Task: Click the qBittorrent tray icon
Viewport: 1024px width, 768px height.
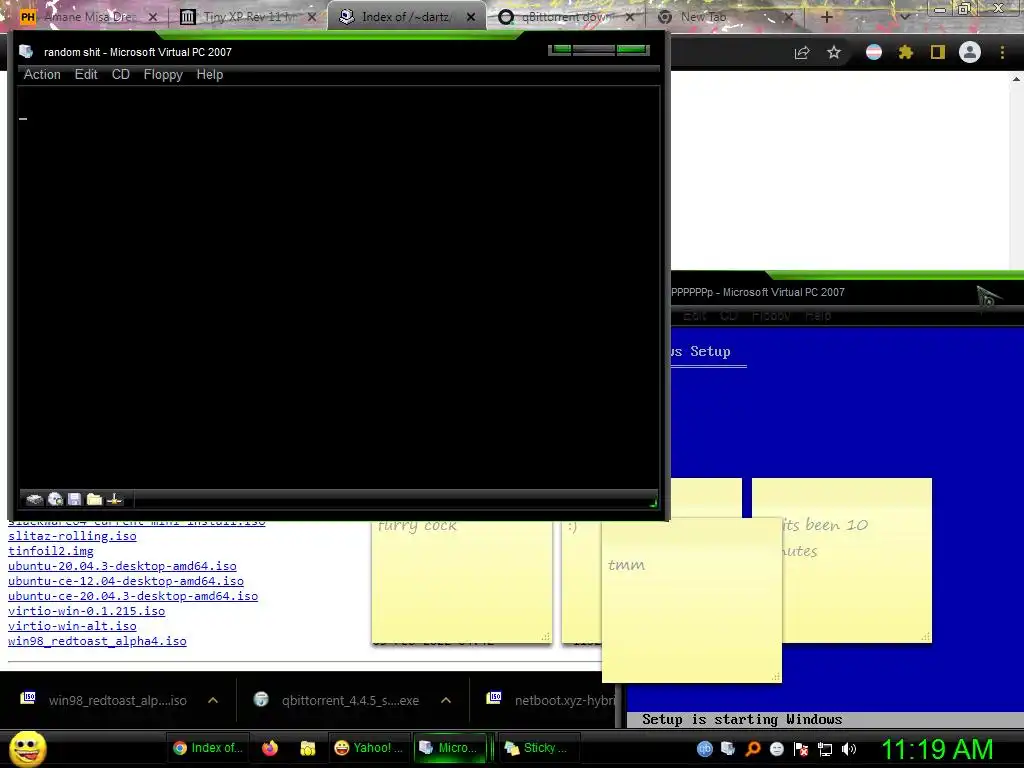Action: click(705, 749)
